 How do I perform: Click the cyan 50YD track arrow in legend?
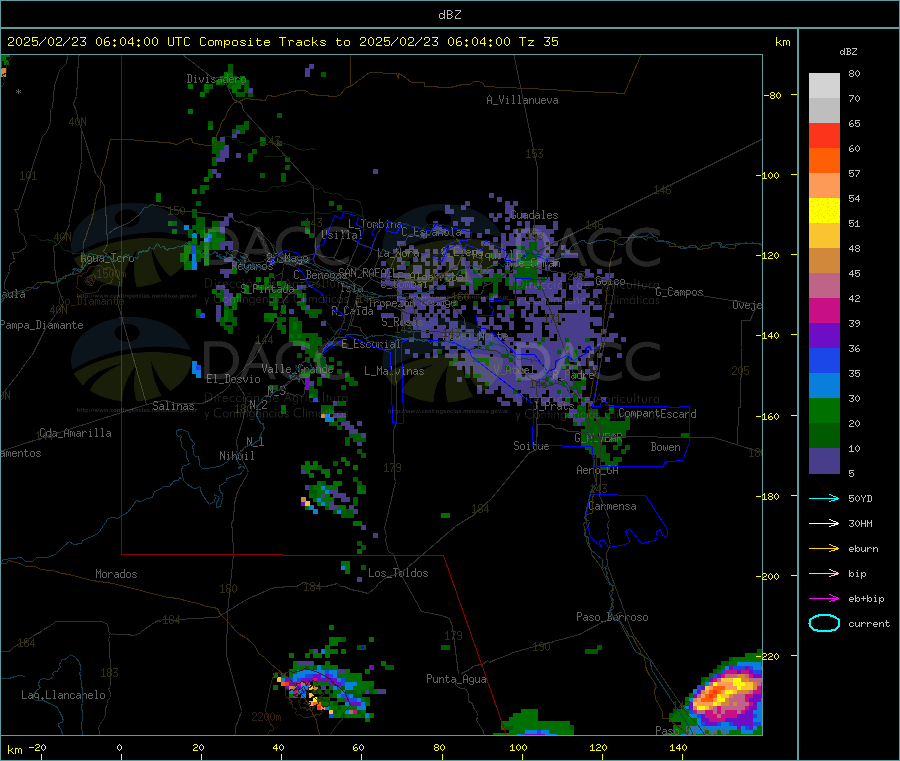(x=824, y=498)
